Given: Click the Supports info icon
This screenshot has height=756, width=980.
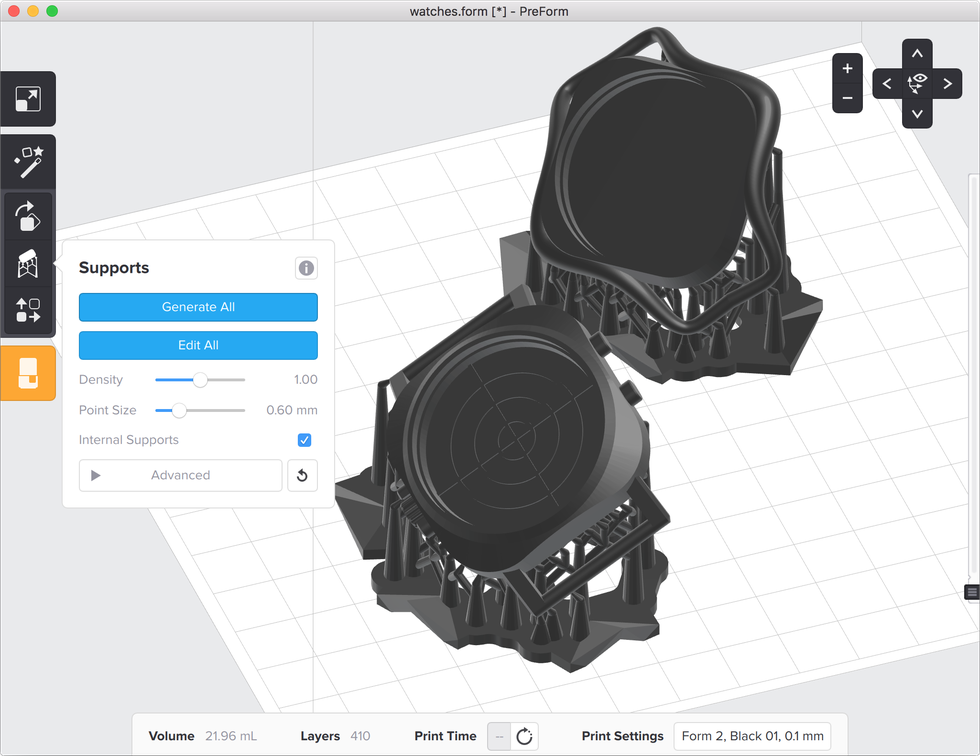Looking at the screenshot, I should (x=306, y=268).
